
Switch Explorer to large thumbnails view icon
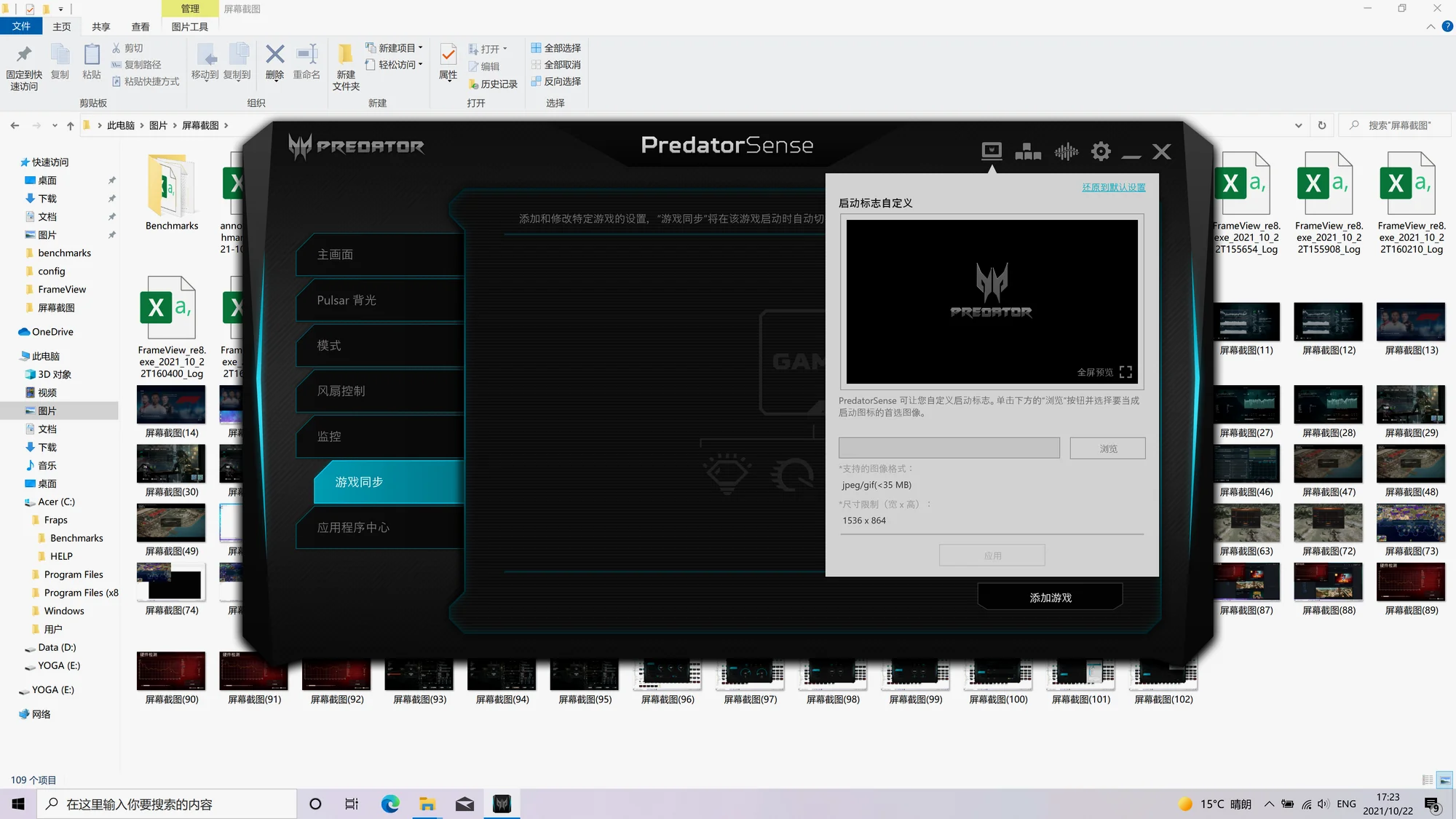1444,780
